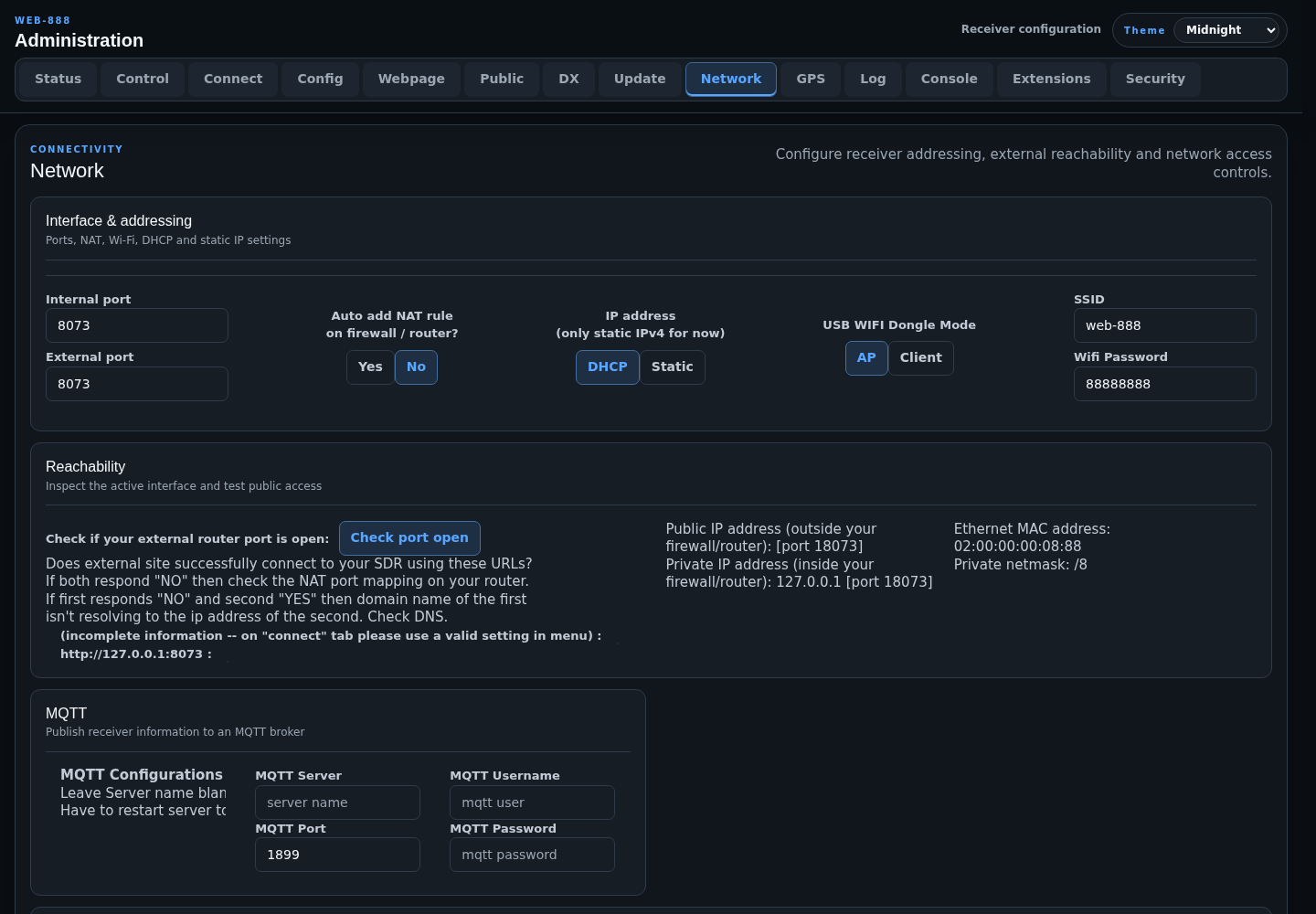Switch to the Log tab
The image size is (1316, 914).
(x=873, y=79)
